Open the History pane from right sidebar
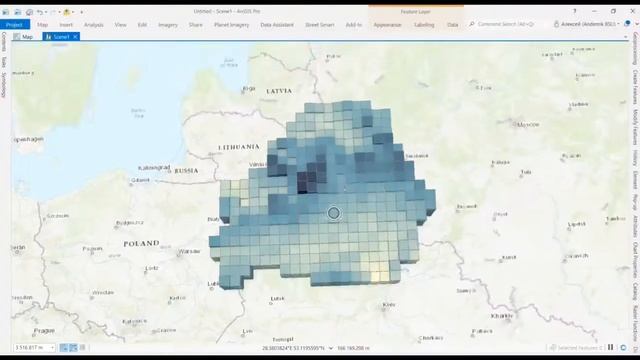Screen dimensions: 640x360 click(635, 158)
